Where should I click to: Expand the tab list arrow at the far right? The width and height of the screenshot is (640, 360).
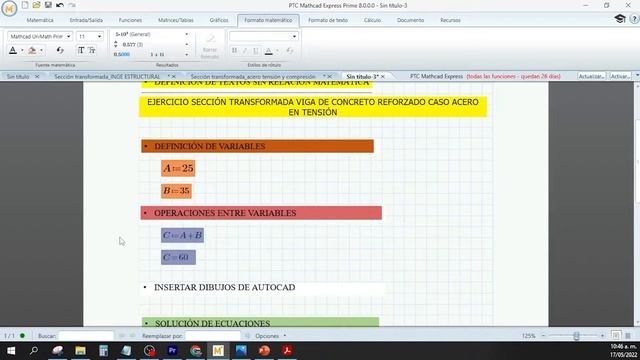[637, 76]
